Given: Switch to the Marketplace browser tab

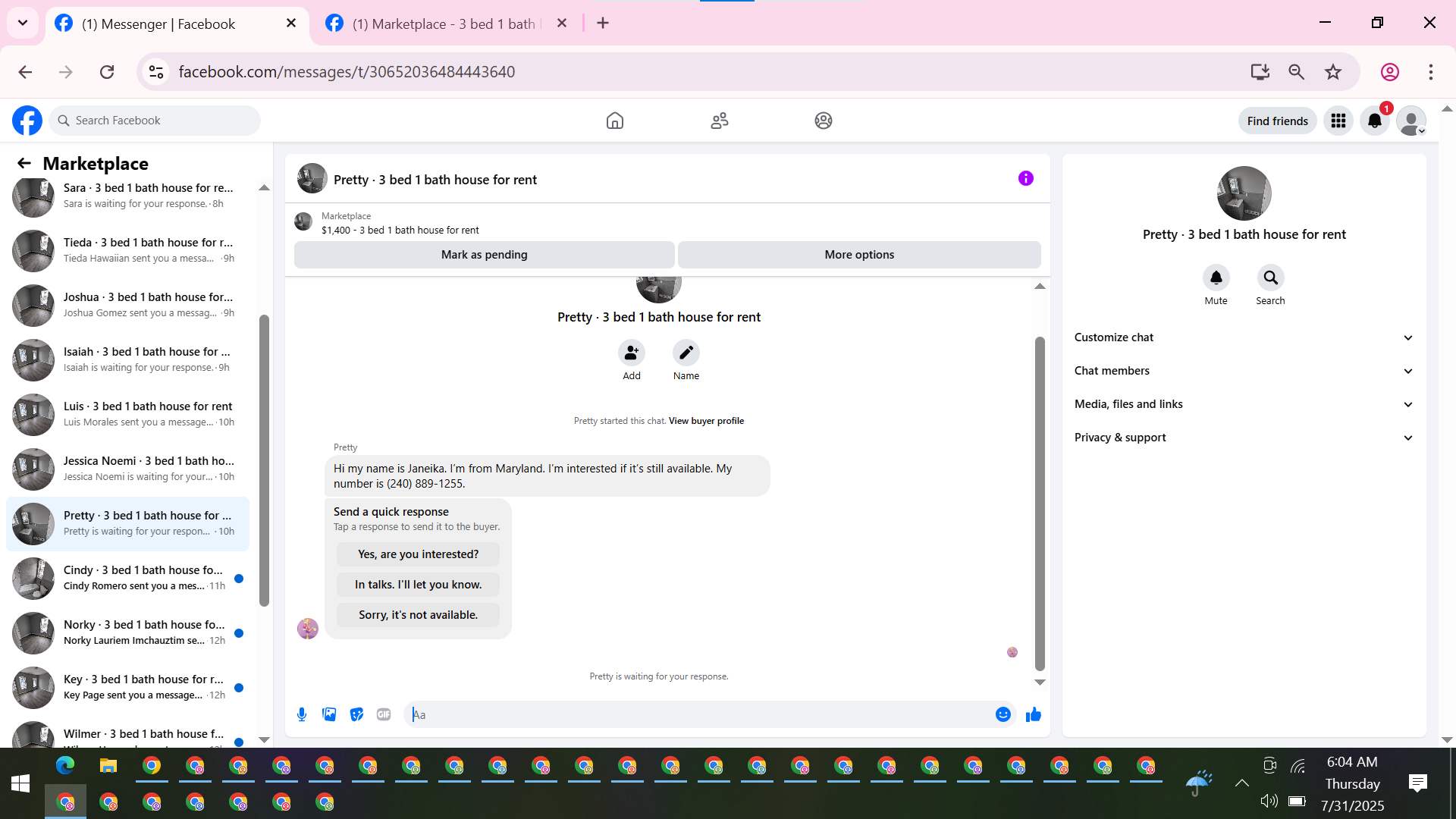Looking at the screenshot, I should (x=444, y=24).
